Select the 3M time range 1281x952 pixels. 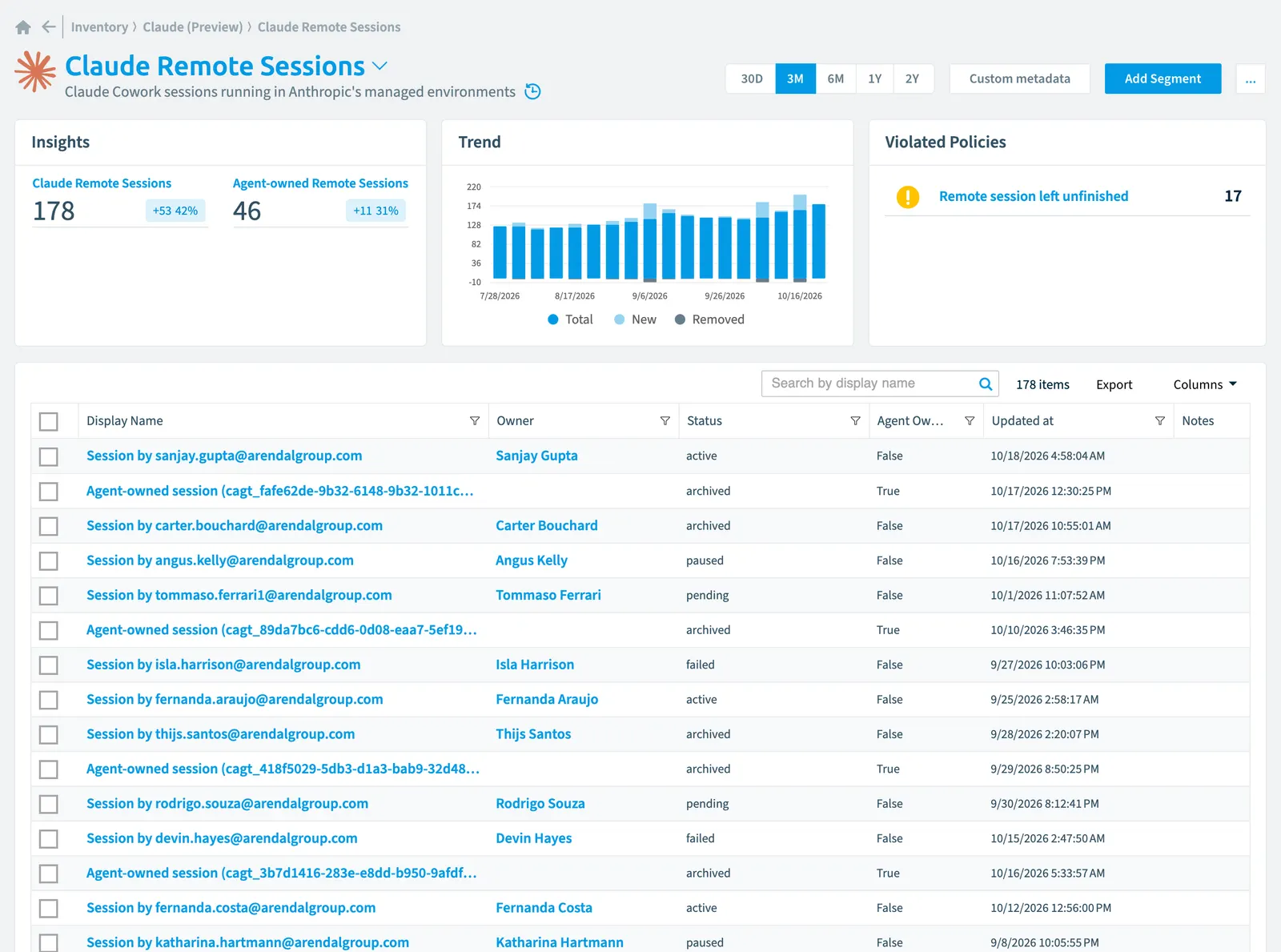(795, 78)
